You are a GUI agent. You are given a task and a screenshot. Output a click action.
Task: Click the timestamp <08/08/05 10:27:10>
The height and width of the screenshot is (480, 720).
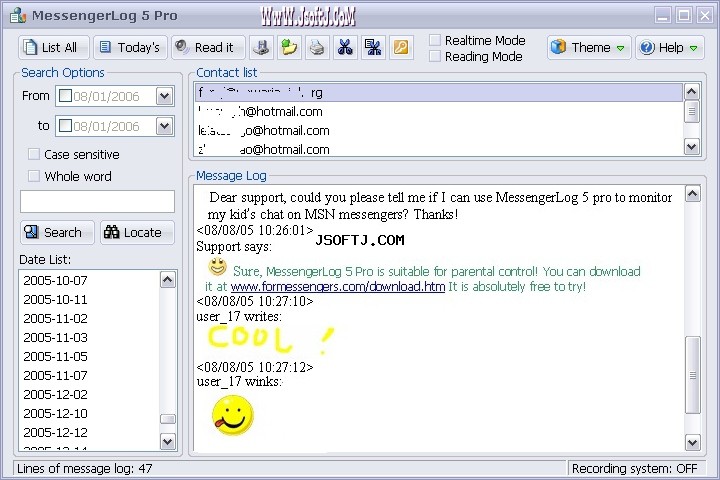255,301
